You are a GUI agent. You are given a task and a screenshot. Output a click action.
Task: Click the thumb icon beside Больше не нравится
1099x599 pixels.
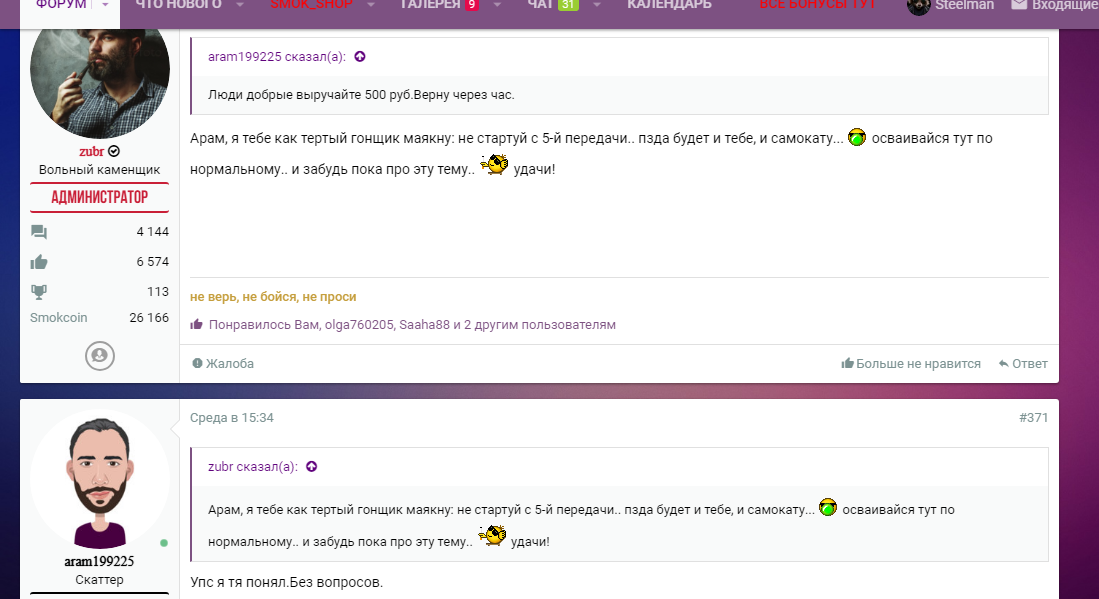click(x=847, y=363)
